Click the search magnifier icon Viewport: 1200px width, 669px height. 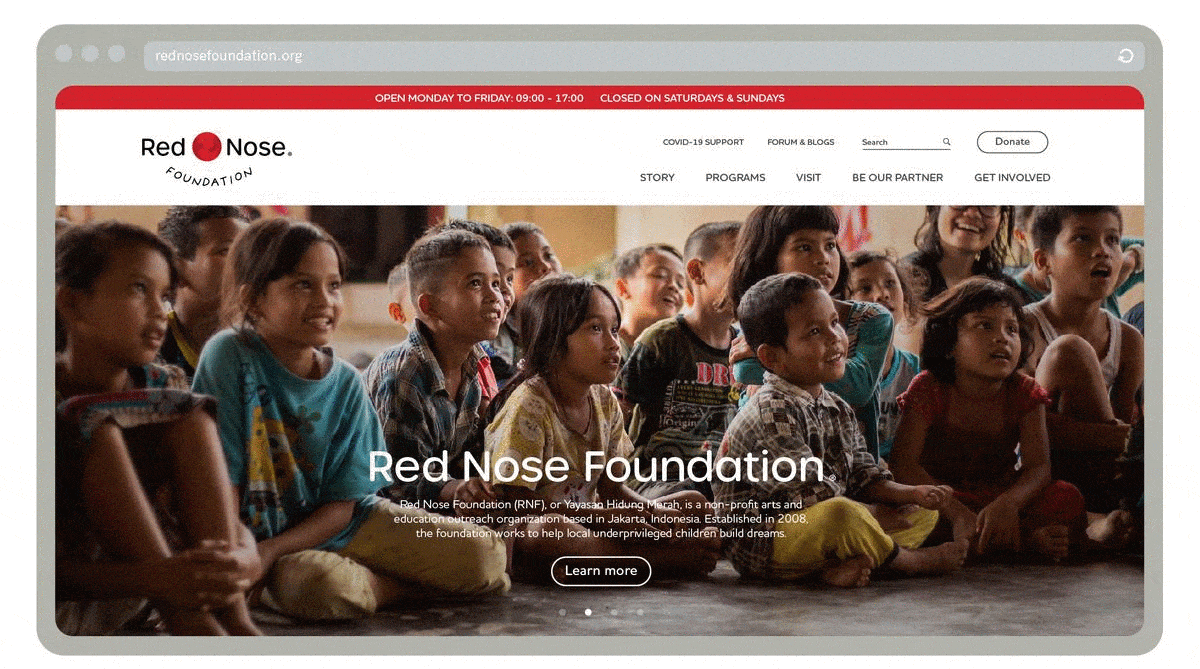[x=946, y=142]
